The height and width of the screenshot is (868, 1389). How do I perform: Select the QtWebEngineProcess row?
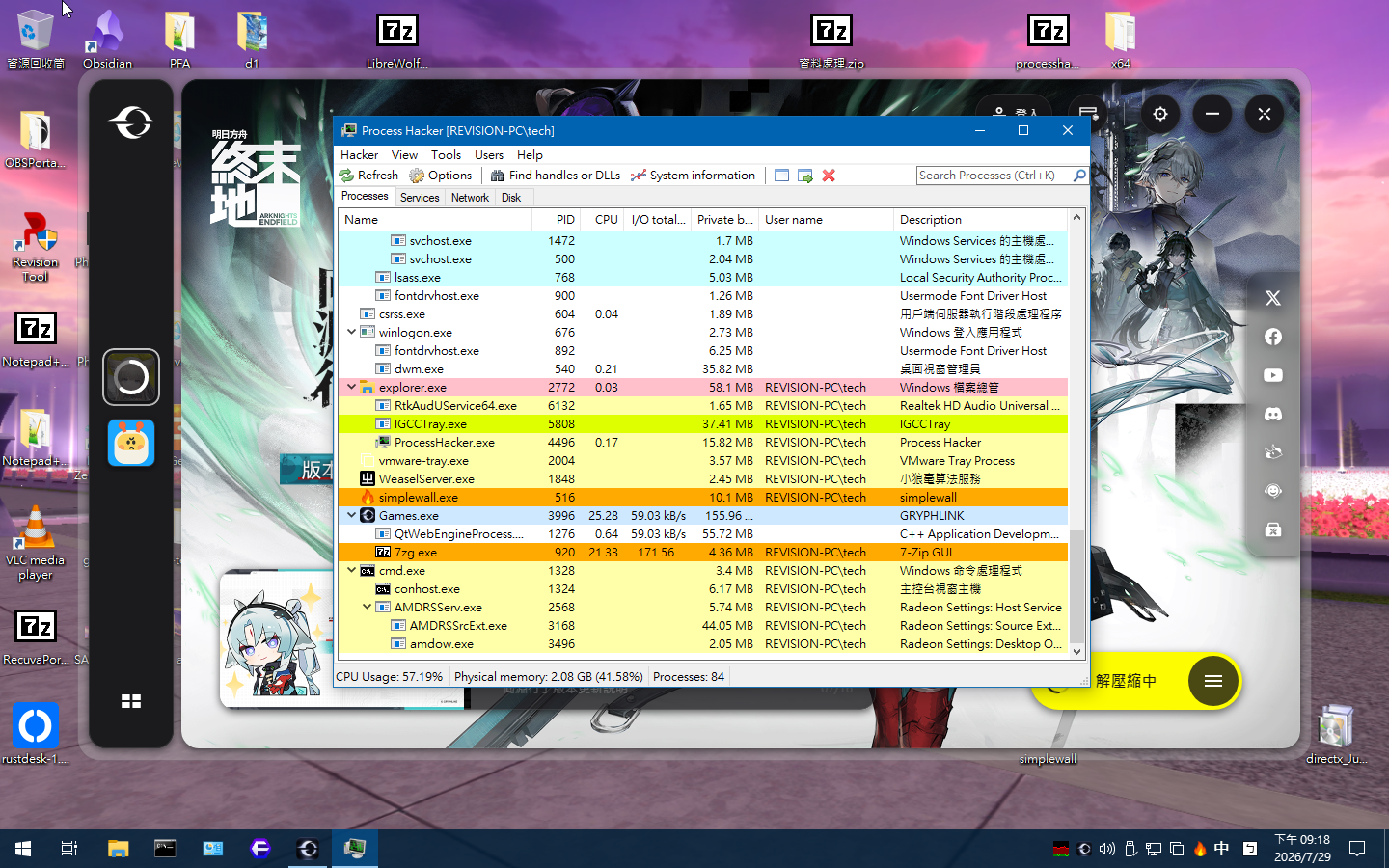703,534
